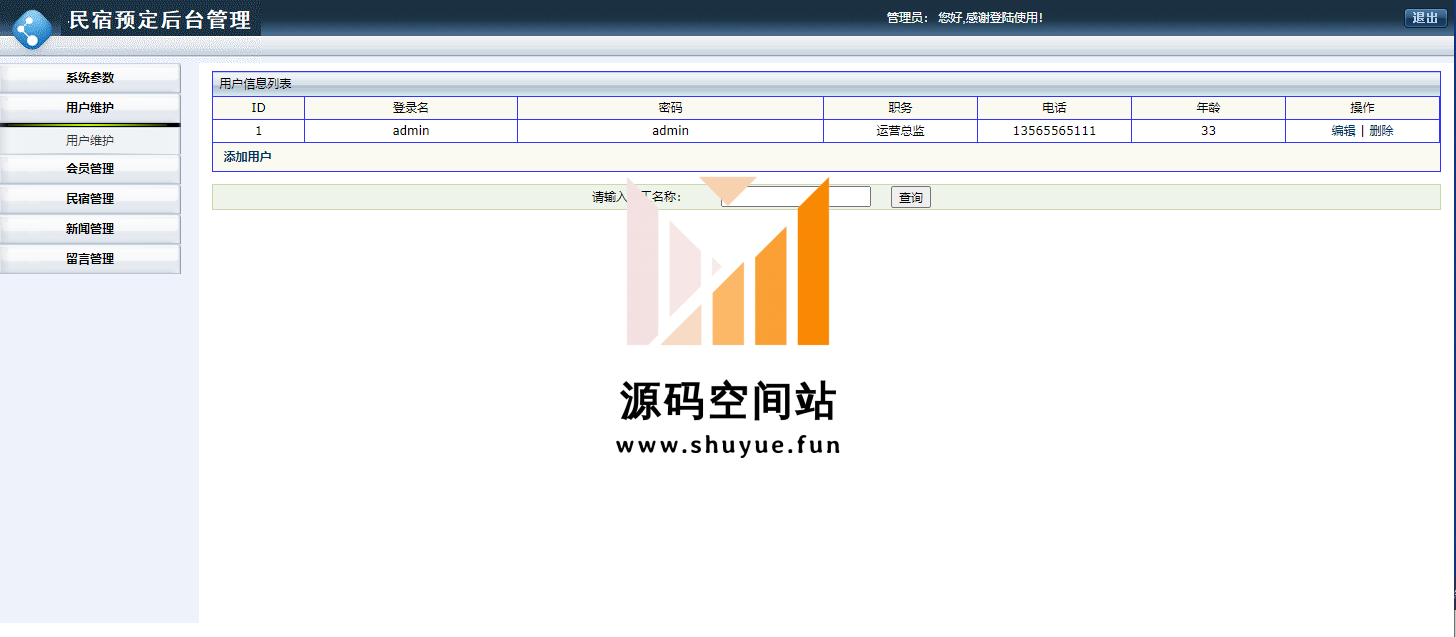Click the administrator greeting text
The height and width of the screenshot is (637, 1456).
964,18
